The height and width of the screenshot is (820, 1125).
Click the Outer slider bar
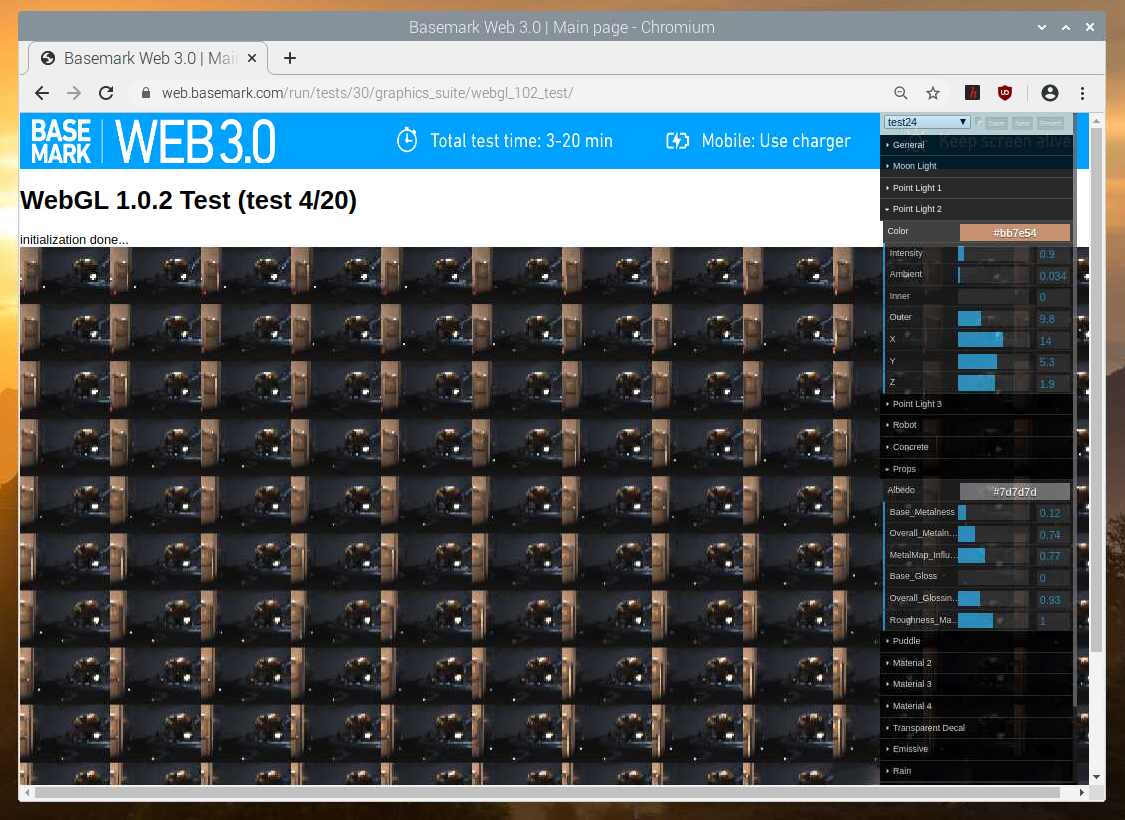pos(993,319)
